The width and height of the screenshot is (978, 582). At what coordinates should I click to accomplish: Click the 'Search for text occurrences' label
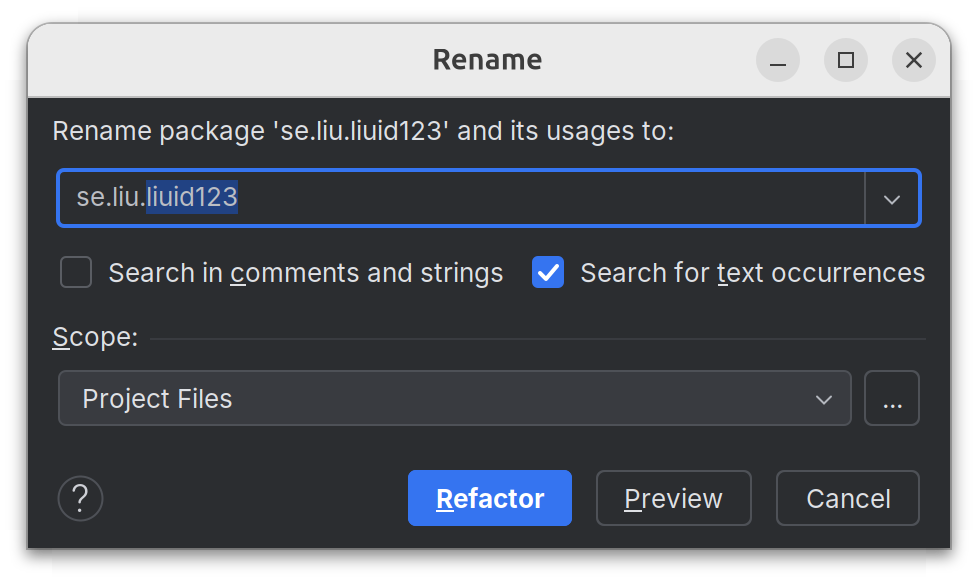coord(753,273)
